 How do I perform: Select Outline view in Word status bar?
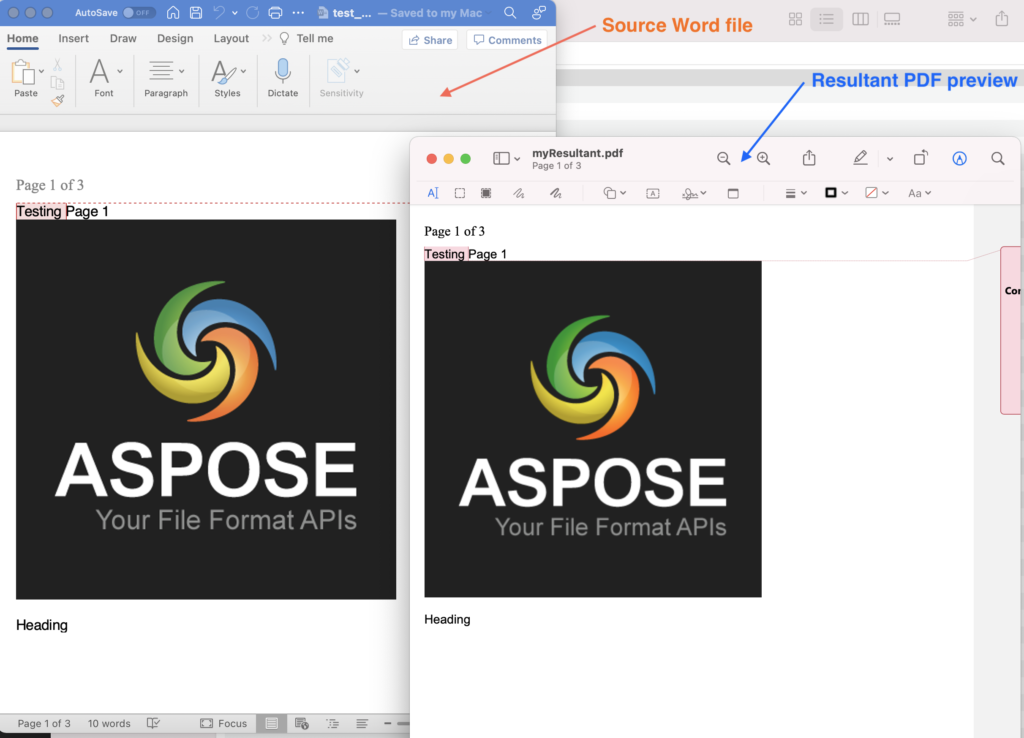332,723
